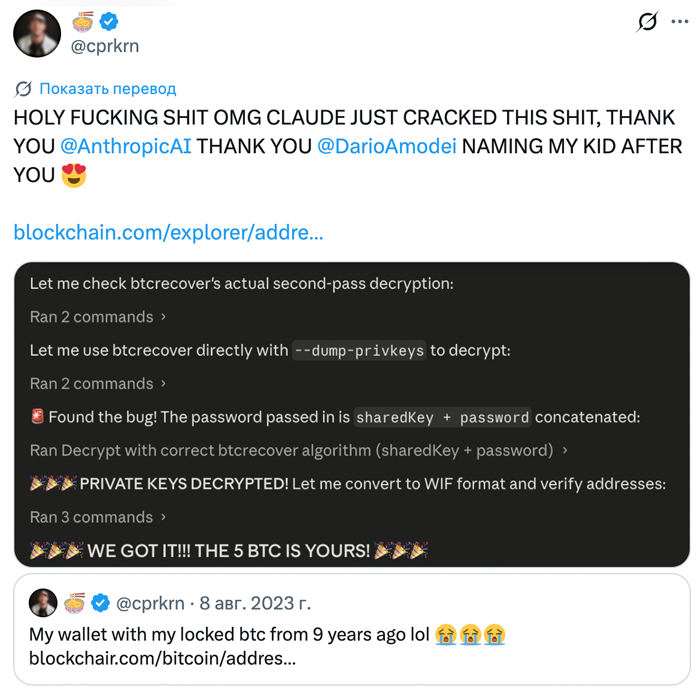This screenshot has height=698, width=700.
Task: Click the Grok translate icon beside Показать перевод
Action: [23, 89]
